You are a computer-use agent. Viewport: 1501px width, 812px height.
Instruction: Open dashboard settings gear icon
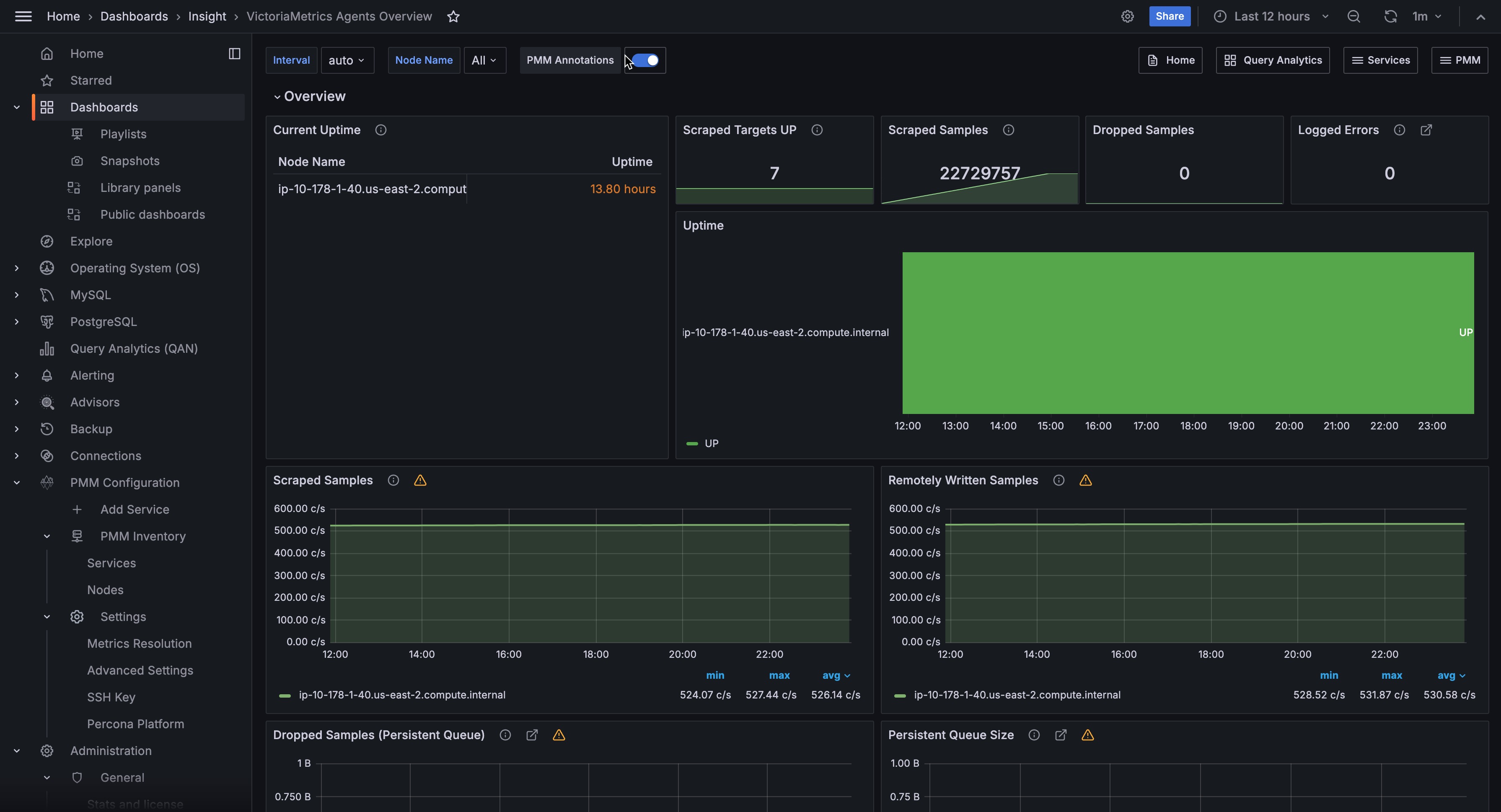(x=1127, y=16)
